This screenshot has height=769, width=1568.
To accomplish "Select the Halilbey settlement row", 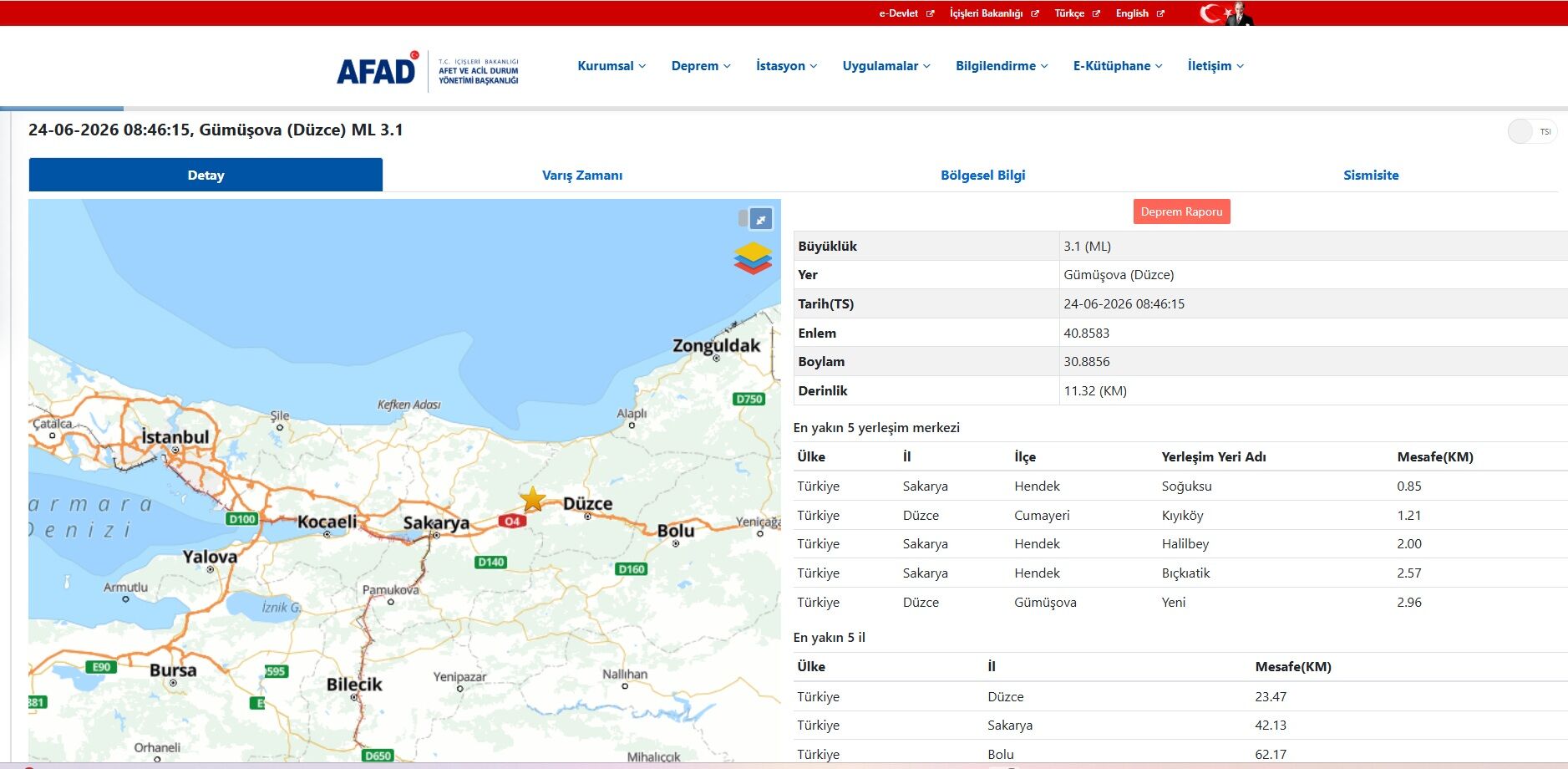I will (x=1180, y=544).
